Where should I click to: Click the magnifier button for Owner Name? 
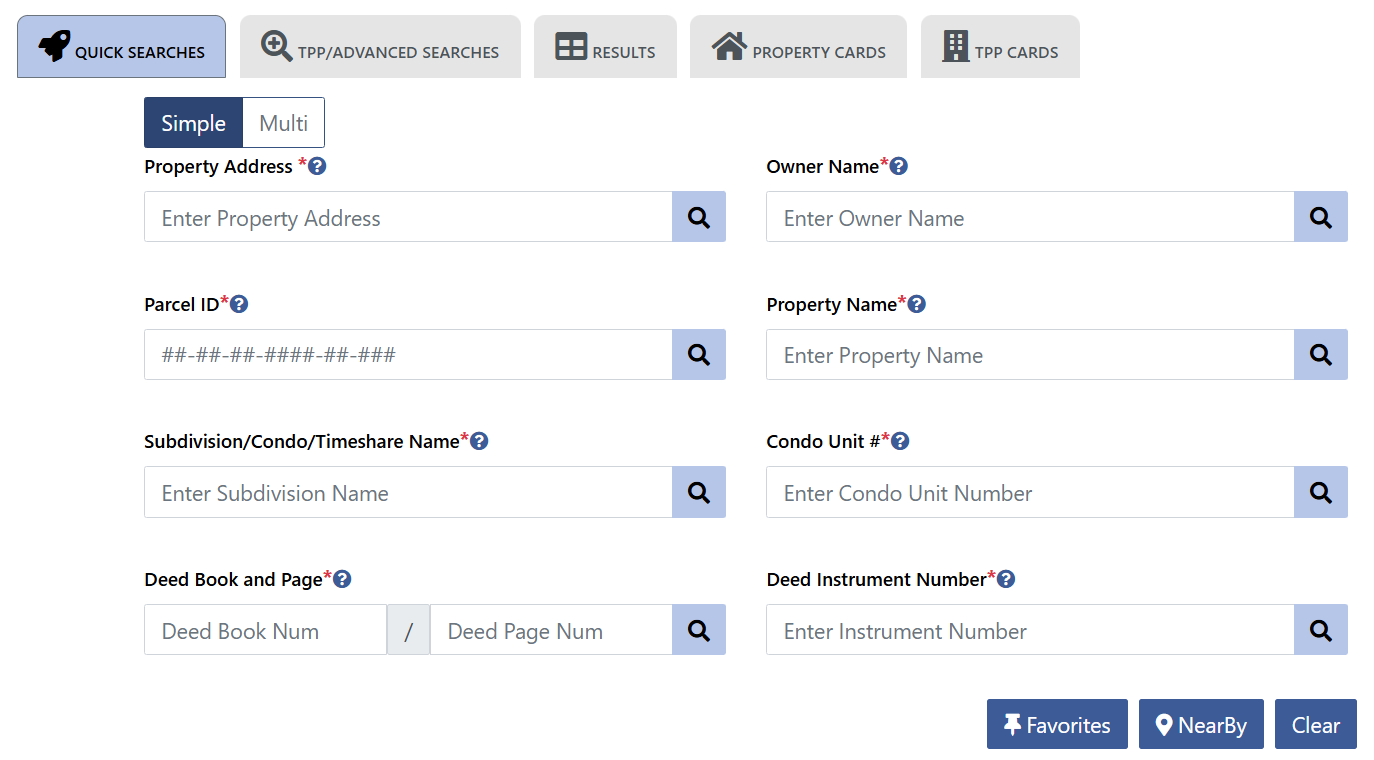1320,217
